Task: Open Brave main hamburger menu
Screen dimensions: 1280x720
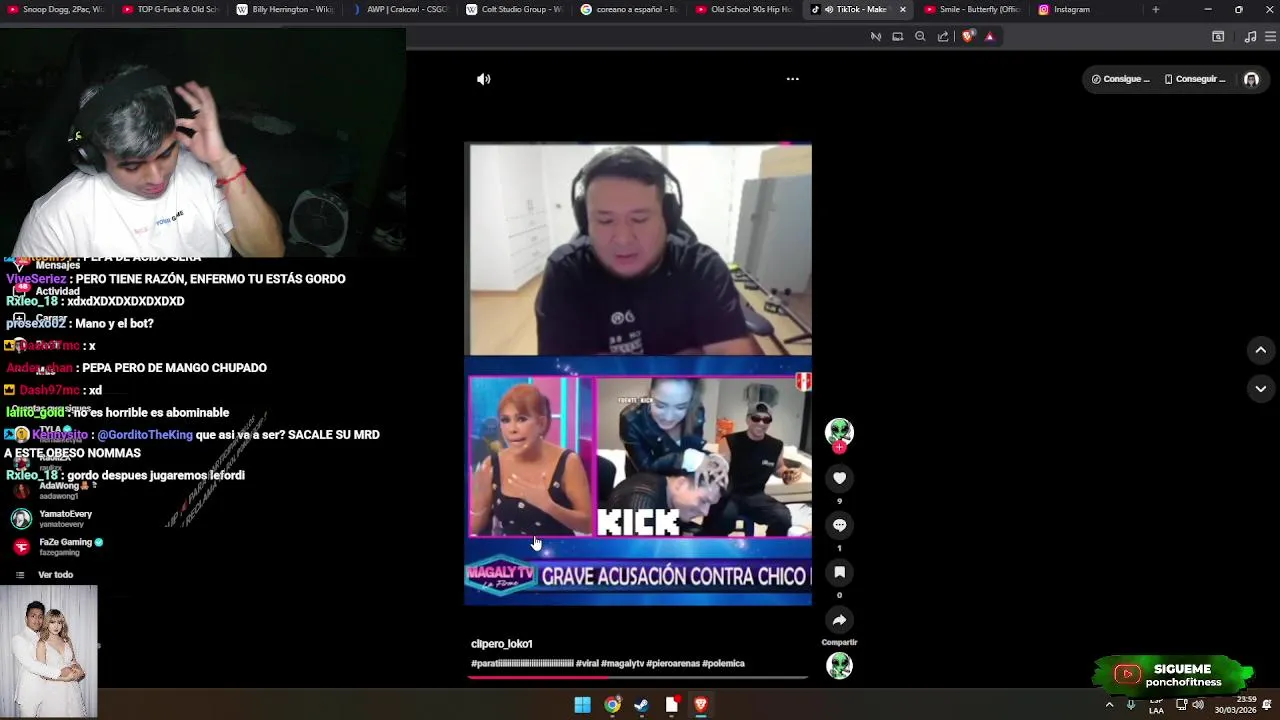Action: point(1271,37)
